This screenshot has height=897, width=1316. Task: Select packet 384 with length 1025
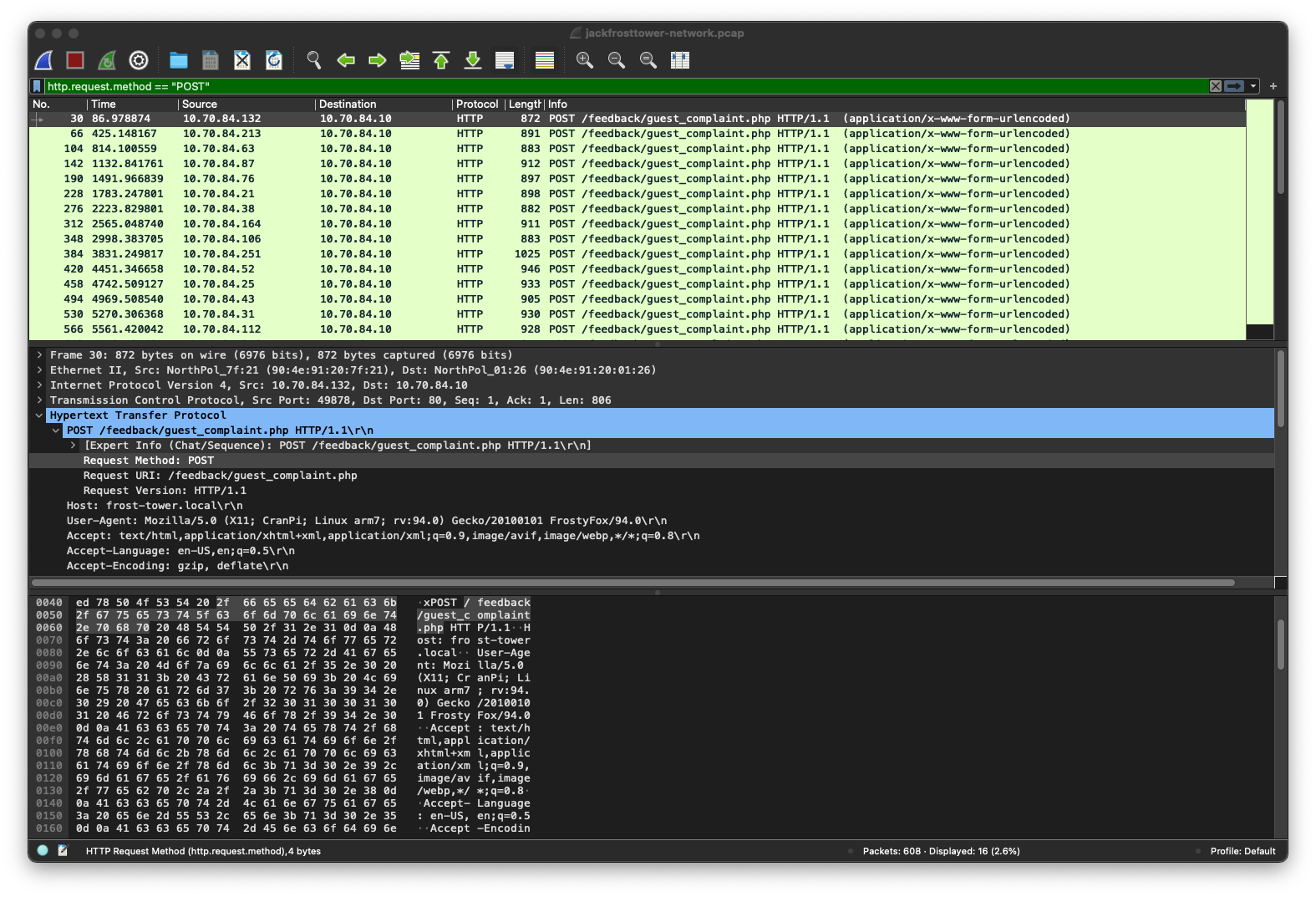[637, 254]
